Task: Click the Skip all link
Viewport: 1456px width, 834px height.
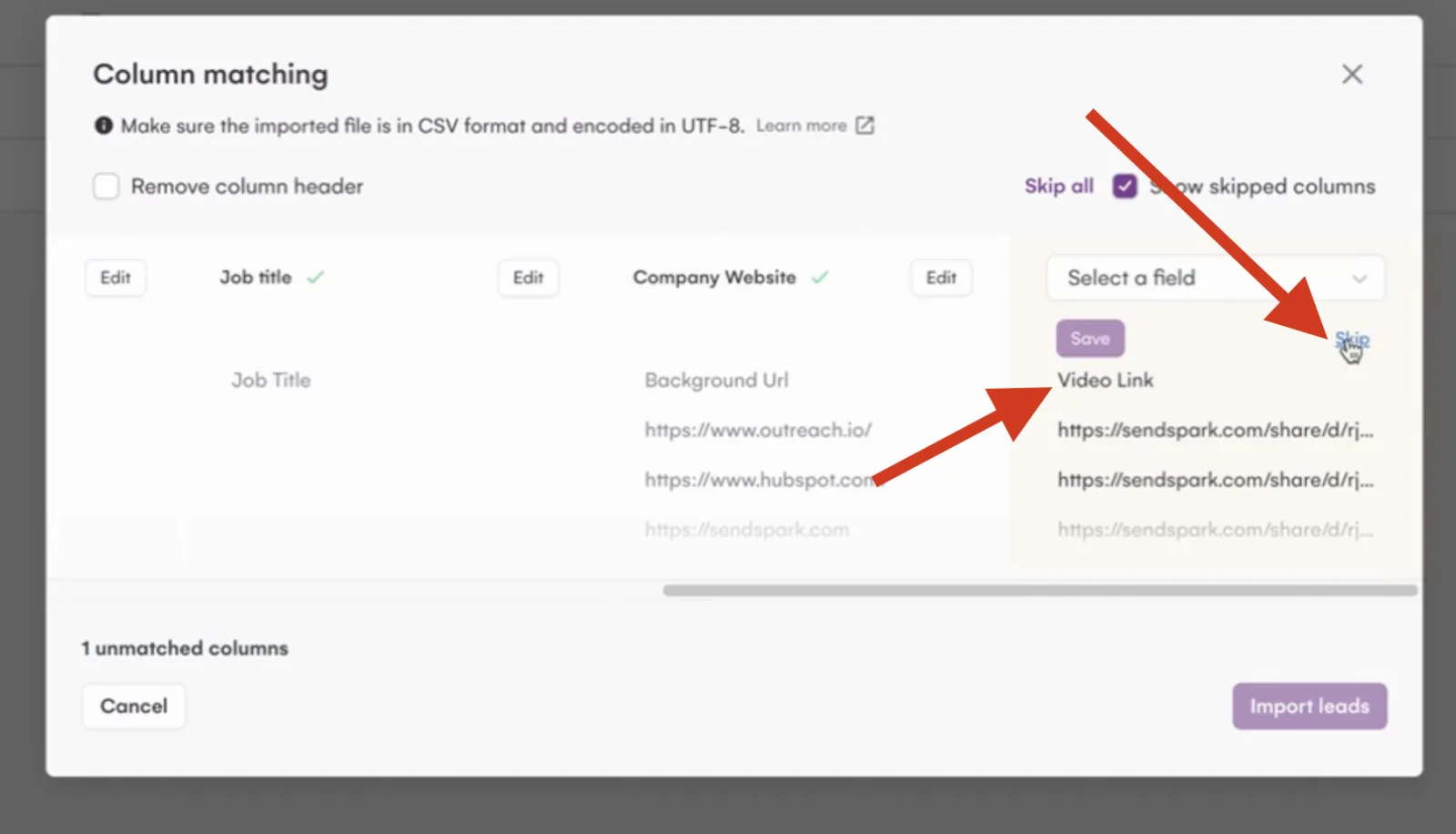Action: click(1059, 187)
